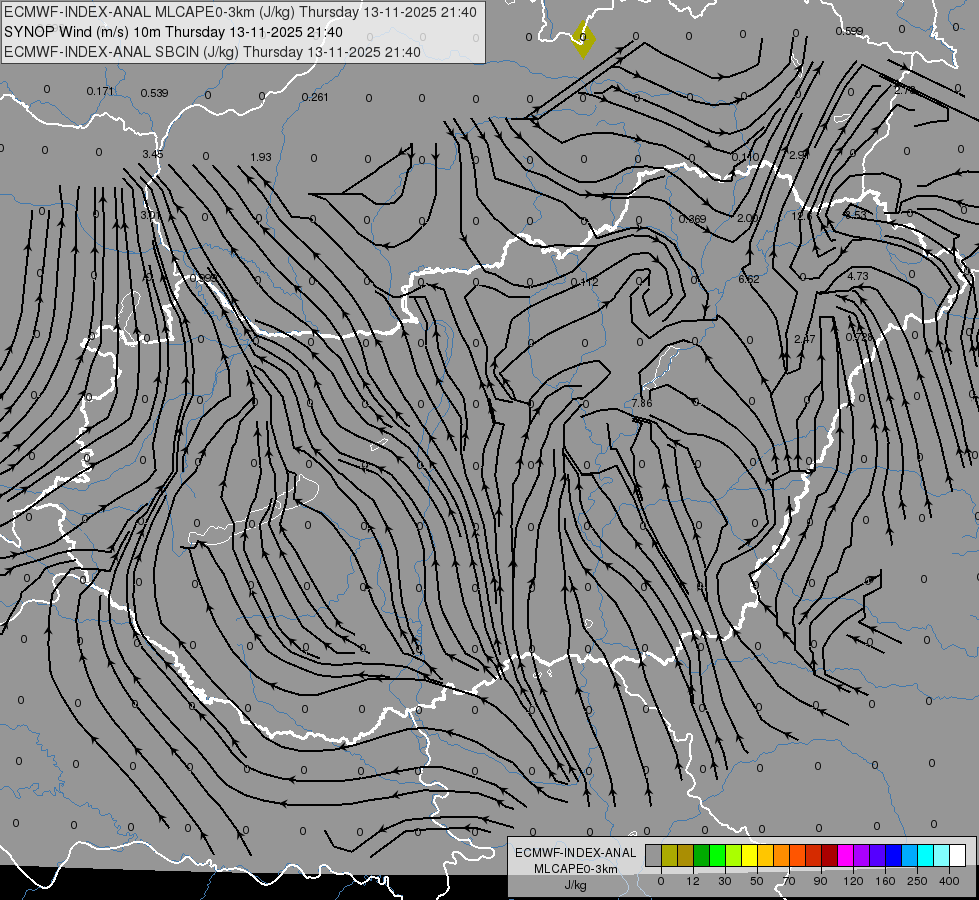This screenshot has width=979, height=900.
Task: Choose the brownish-gold legend swatch
Action: (x=686, y=855)
